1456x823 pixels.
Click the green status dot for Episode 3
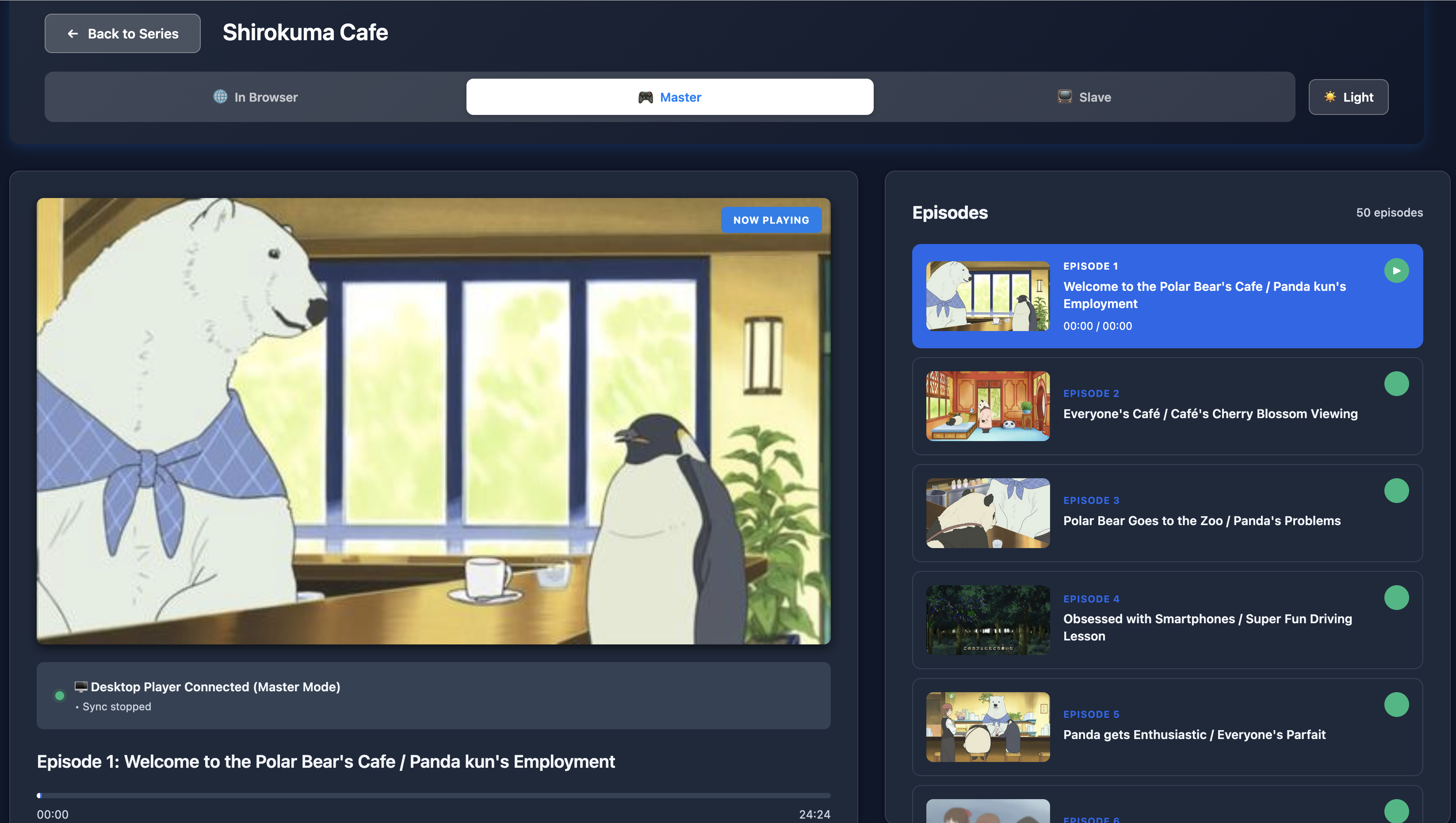tap(1396, 491)
